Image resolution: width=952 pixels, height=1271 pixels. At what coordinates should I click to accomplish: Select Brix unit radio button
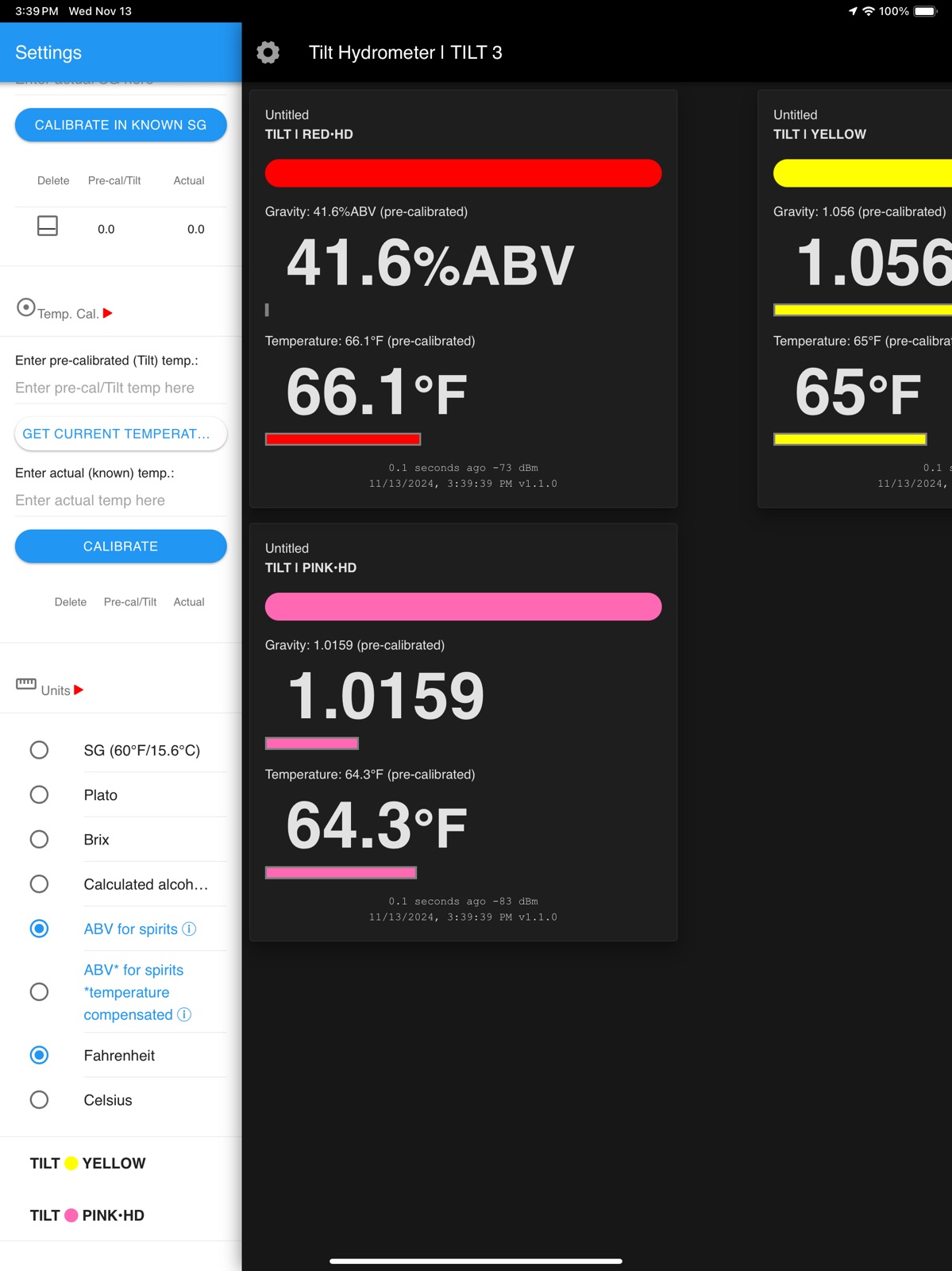click(39, 839)
